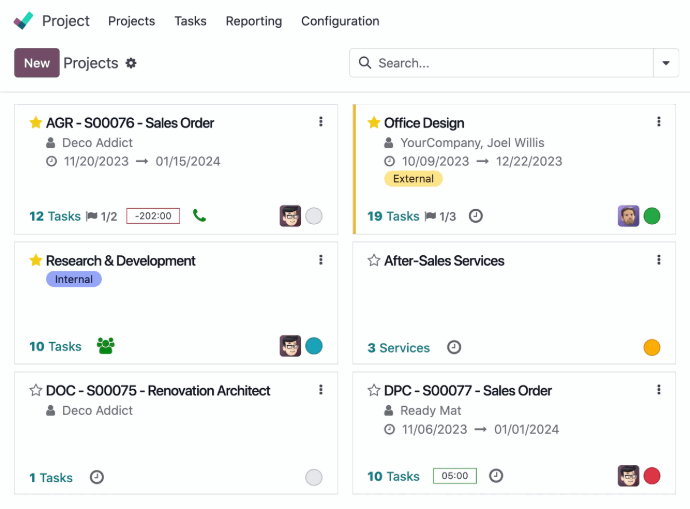
Task: Open the Projects settings gear icon
Action: [131, 63]
